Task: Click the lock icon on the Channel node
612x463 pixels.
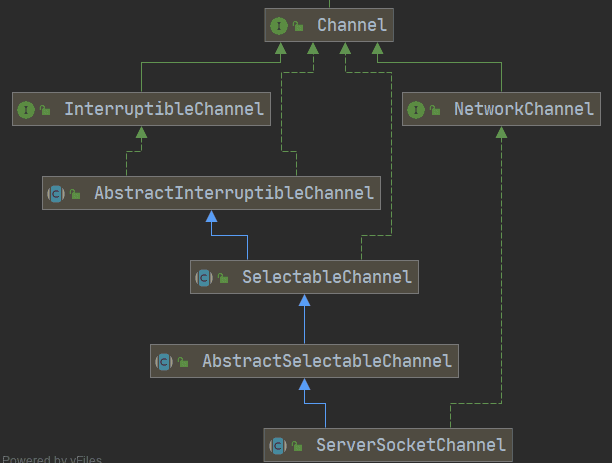Action: tap(298, 26)
